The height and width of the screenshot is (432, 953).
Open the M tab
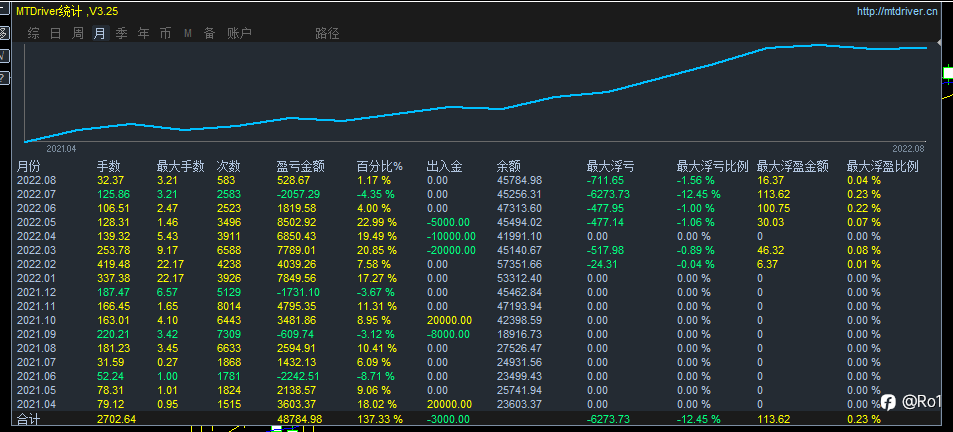[188, 33]
